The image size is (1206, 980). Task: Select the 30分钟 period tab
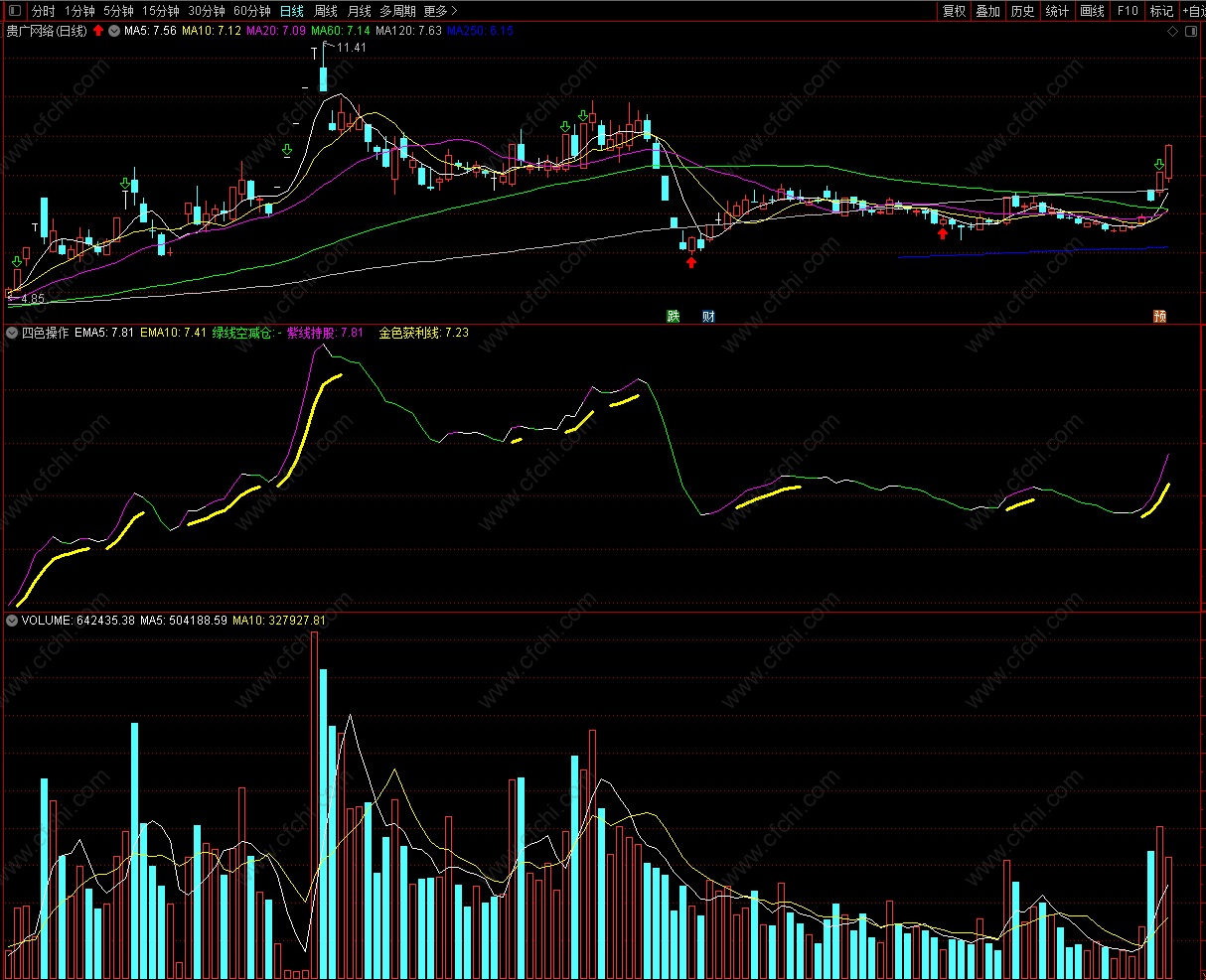coord(207,11)
